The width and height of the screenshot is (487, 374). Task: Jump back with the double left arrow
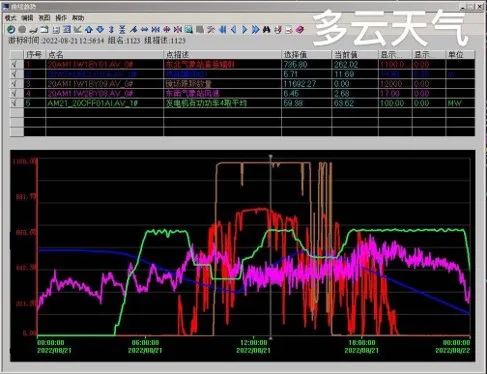223,30
